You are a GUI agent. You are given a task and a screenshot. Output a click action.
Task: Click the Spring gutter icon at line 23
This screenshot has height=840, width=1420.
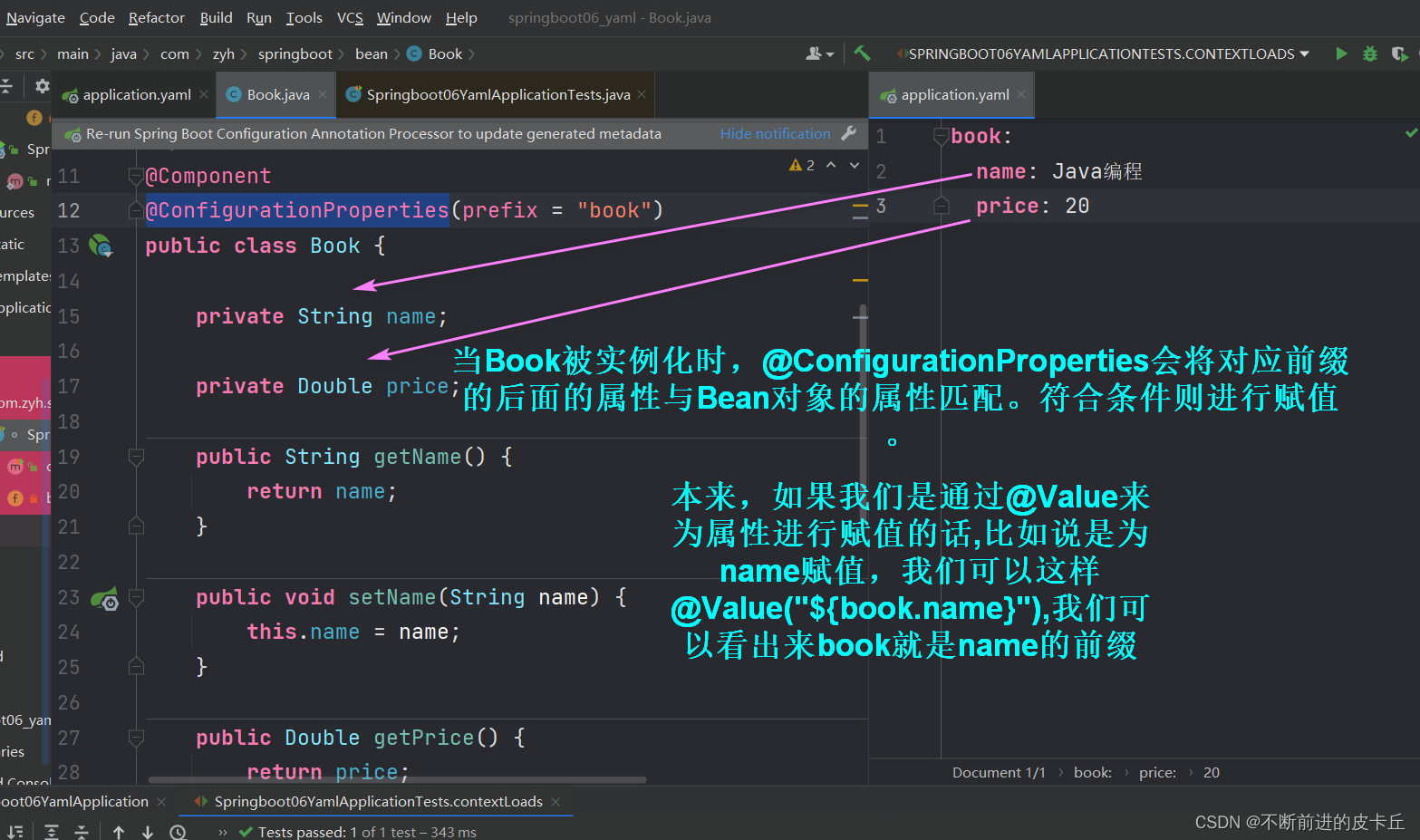click(105, 598)
